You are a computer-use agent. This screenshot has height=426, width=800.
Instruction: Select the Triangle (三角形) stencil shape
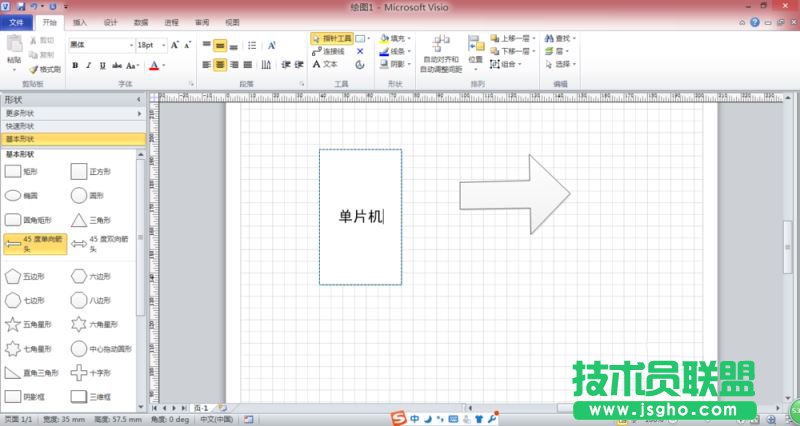90,220
